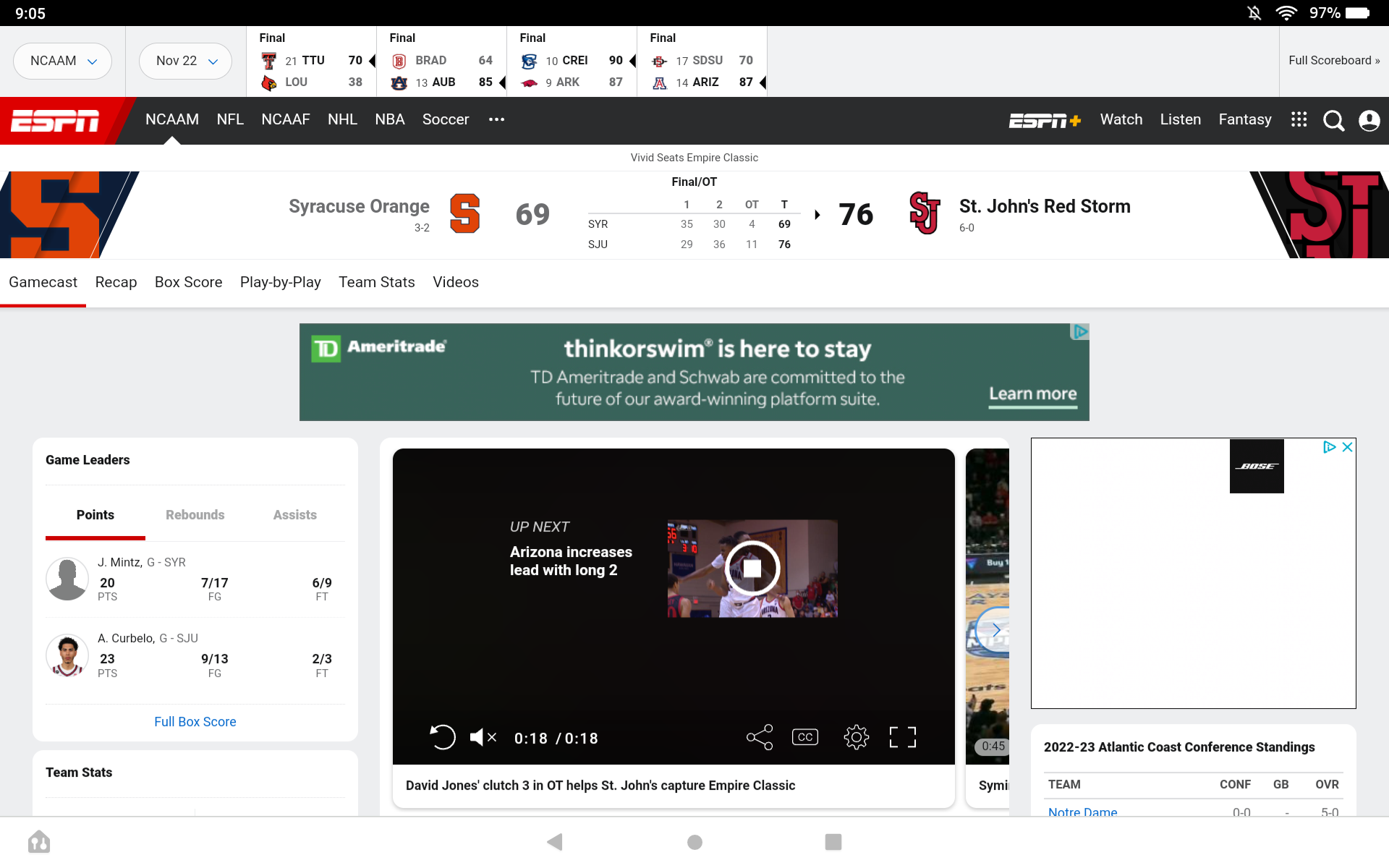Toggle closed captions on video

[x=805, y=737]
